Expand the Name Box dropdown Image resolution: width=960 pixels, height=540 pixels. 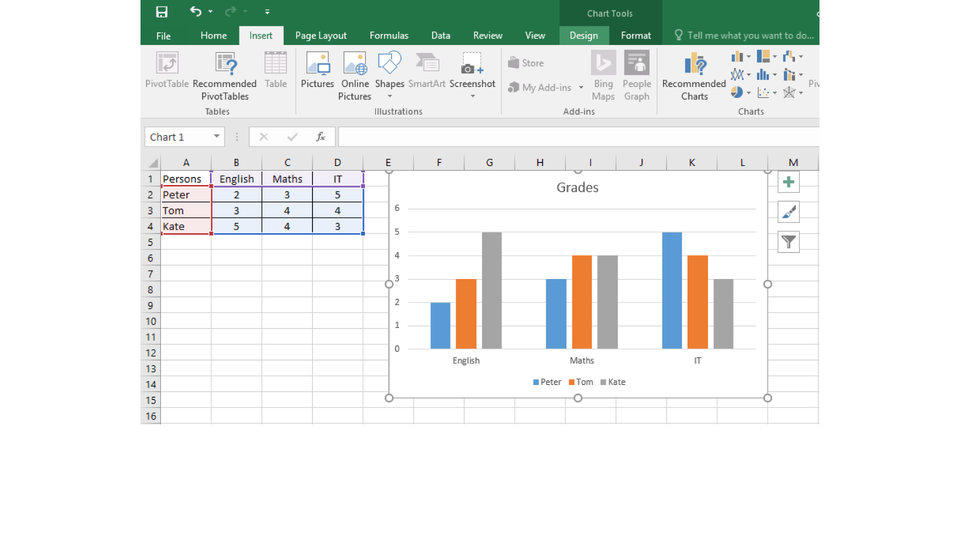click(216, 137)
